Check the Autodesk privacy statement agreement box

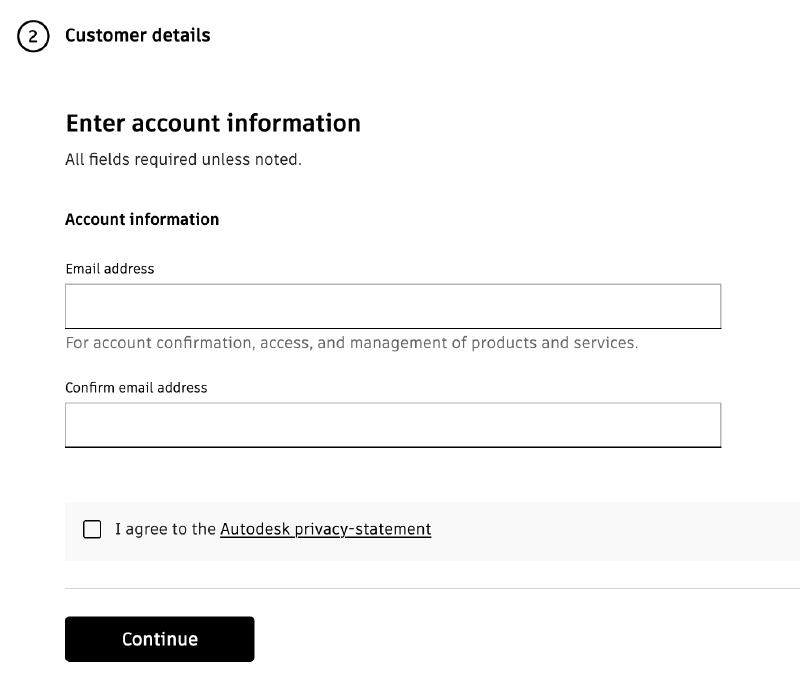pos(90,528)
